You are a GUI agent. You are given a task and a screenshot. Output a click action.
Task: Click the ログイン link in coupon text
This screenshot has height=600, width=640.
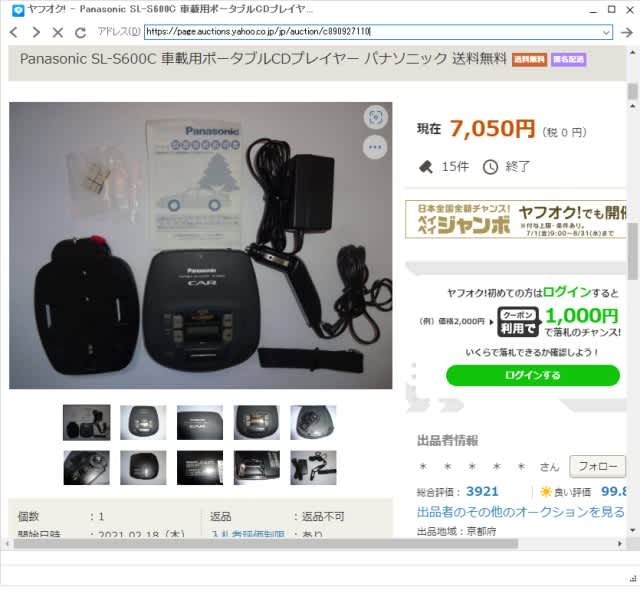567,292
